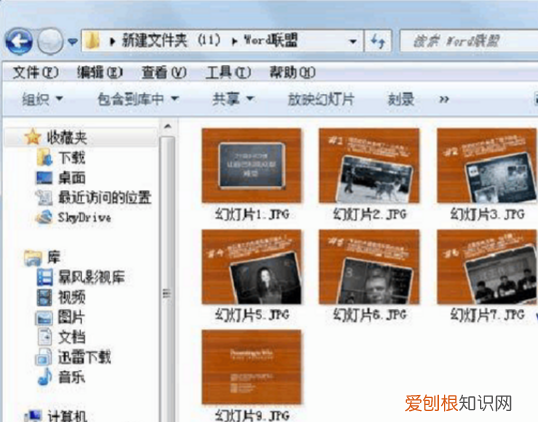Open the 迅雷下载 library

[x=84, y=357]
